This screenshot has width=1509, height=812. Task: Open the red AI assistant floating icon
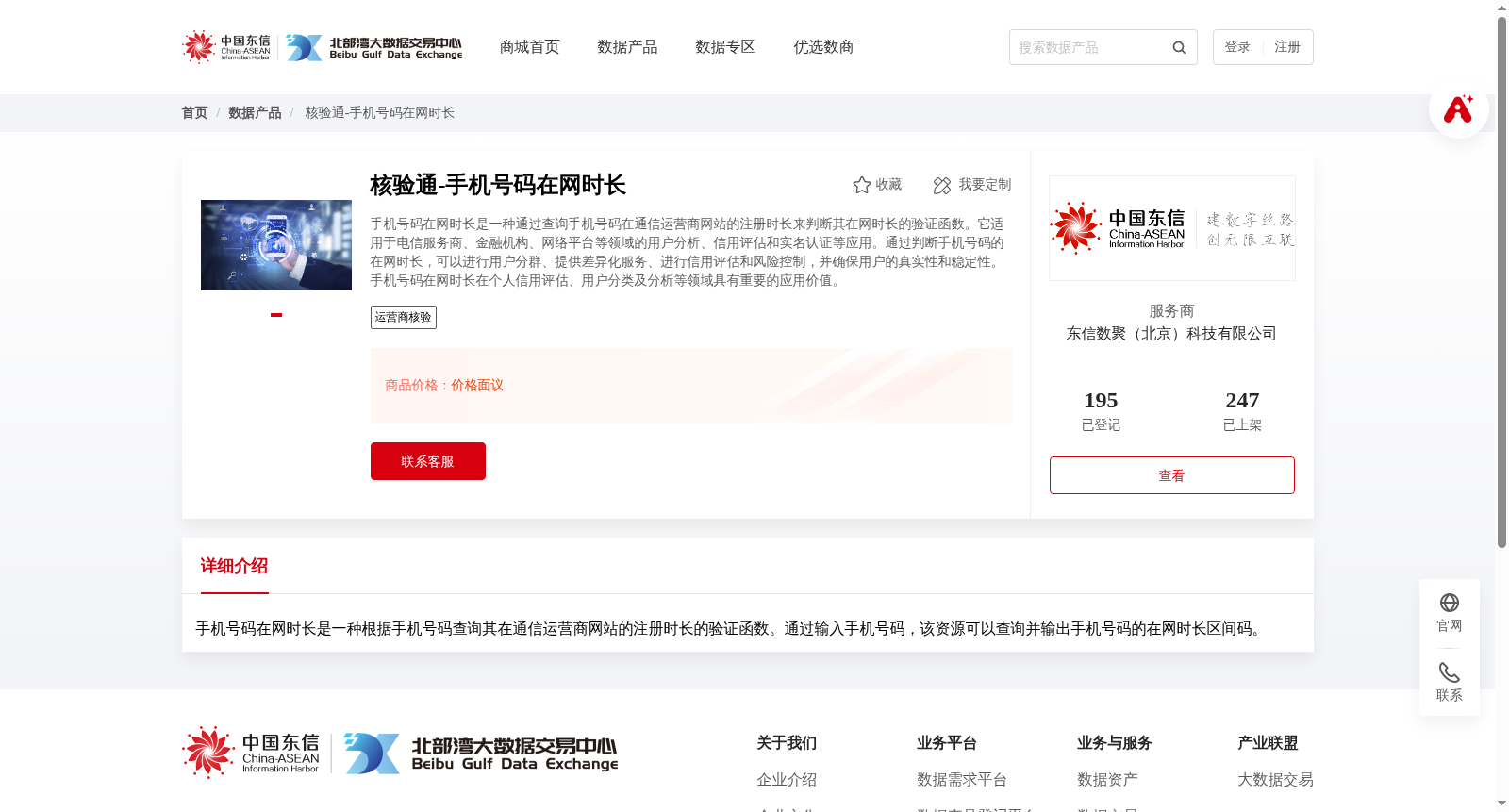tap(1458, 108)
